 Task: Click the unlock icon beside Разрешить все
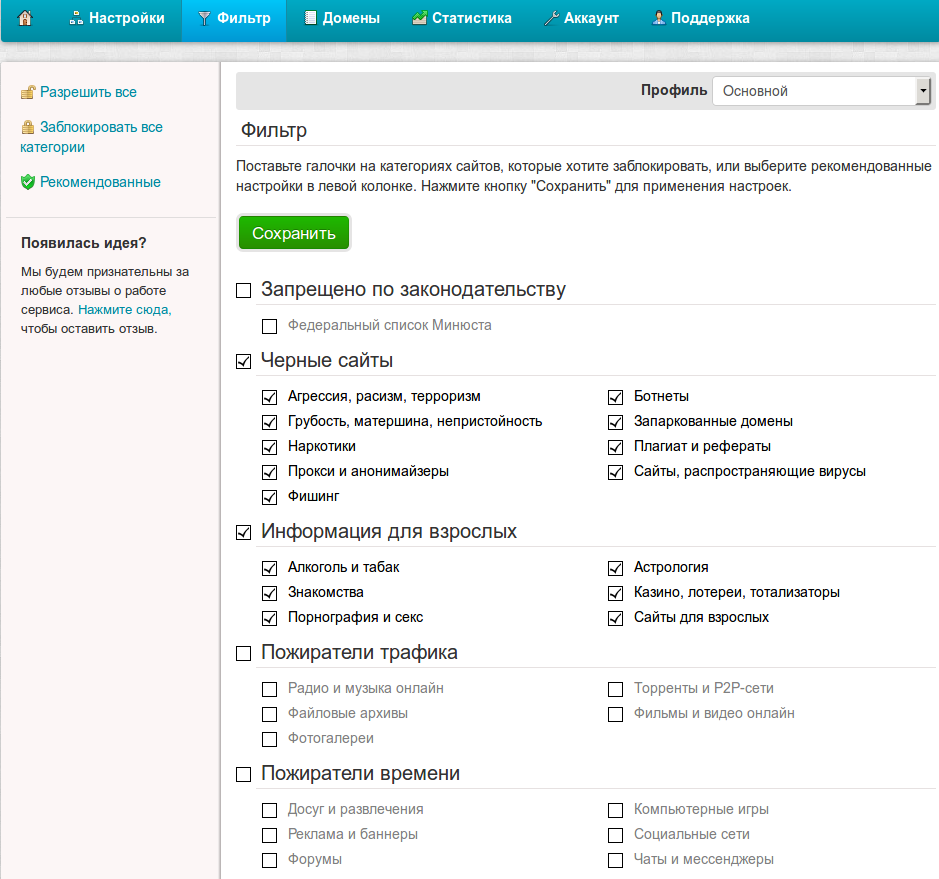click(x=28, y=93)
